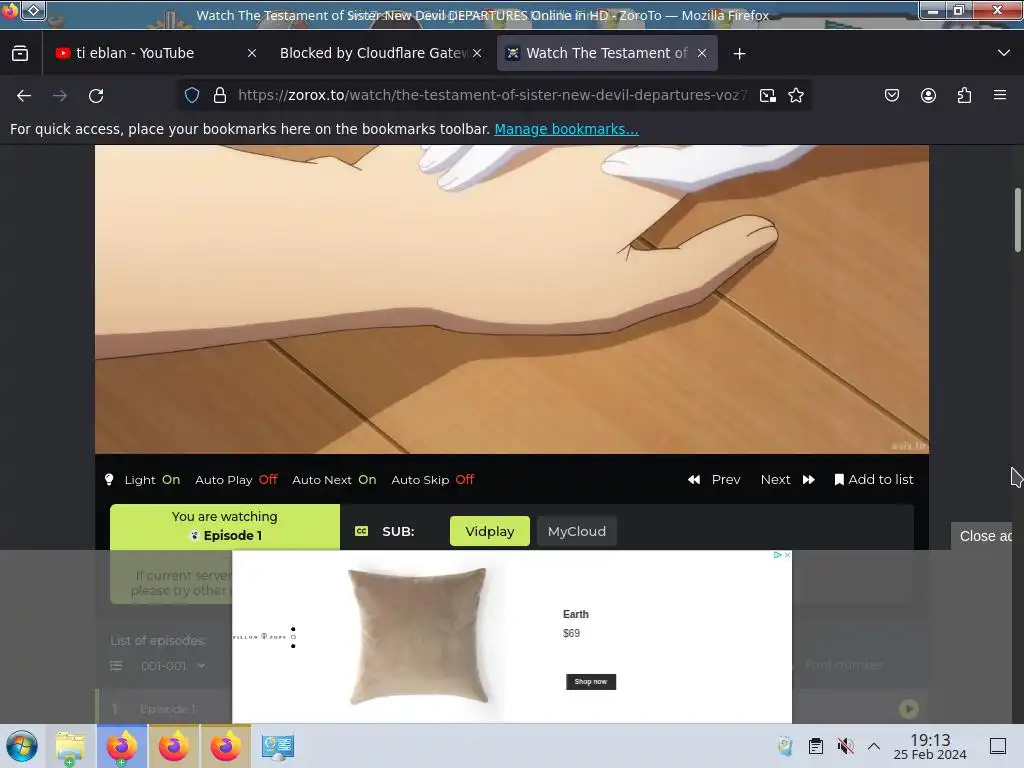Open Firefox application hamburger menu
Image resolution: width=1024 pixels, height=768 pixels.
click(999, 95)
